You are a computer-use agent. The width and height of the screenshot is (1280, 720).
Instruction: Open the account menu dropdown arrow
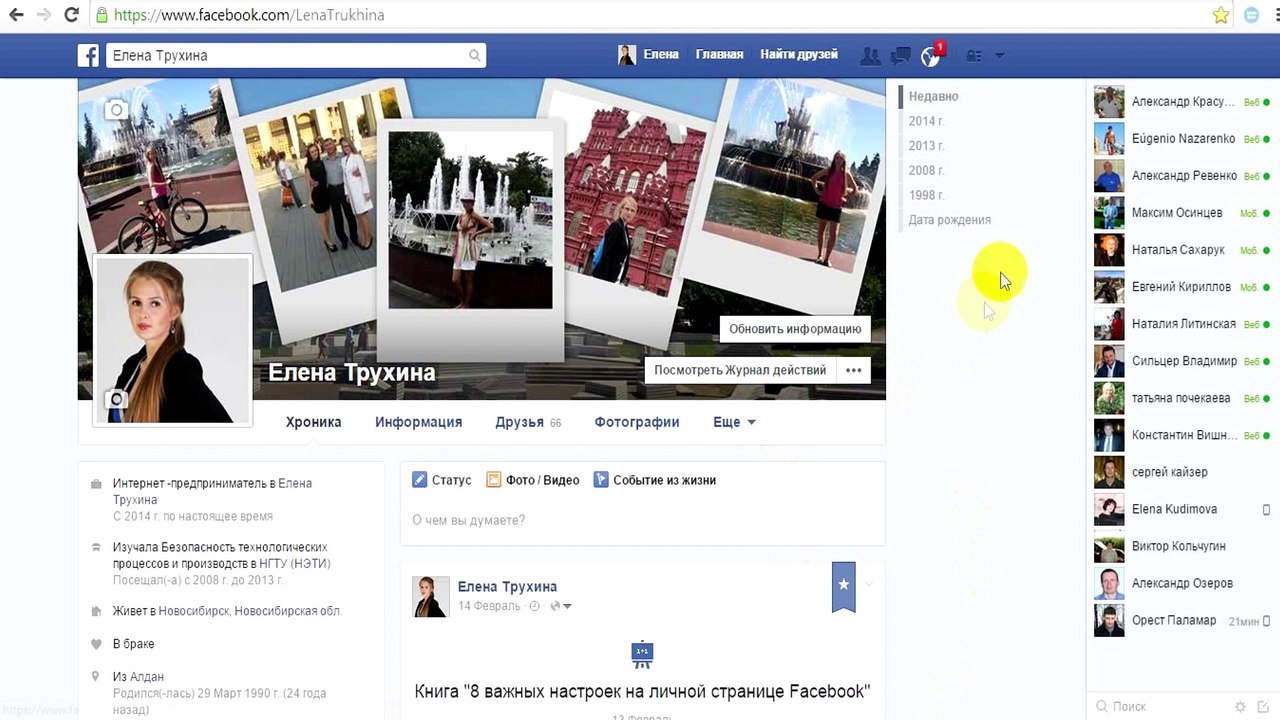click(x=999, y=56)
